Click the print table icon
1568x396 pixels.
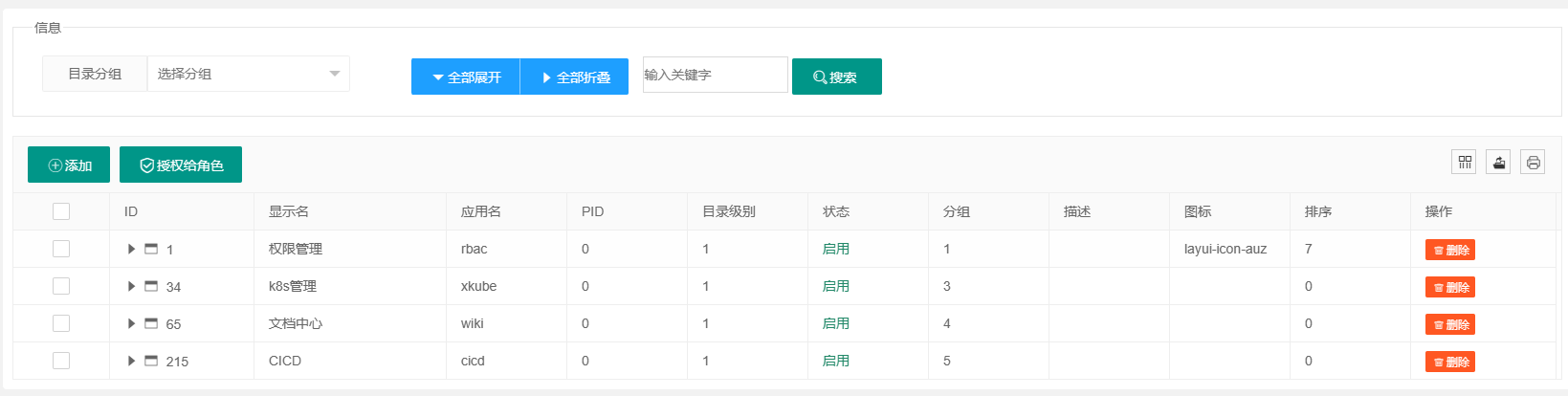(1533, 163)
